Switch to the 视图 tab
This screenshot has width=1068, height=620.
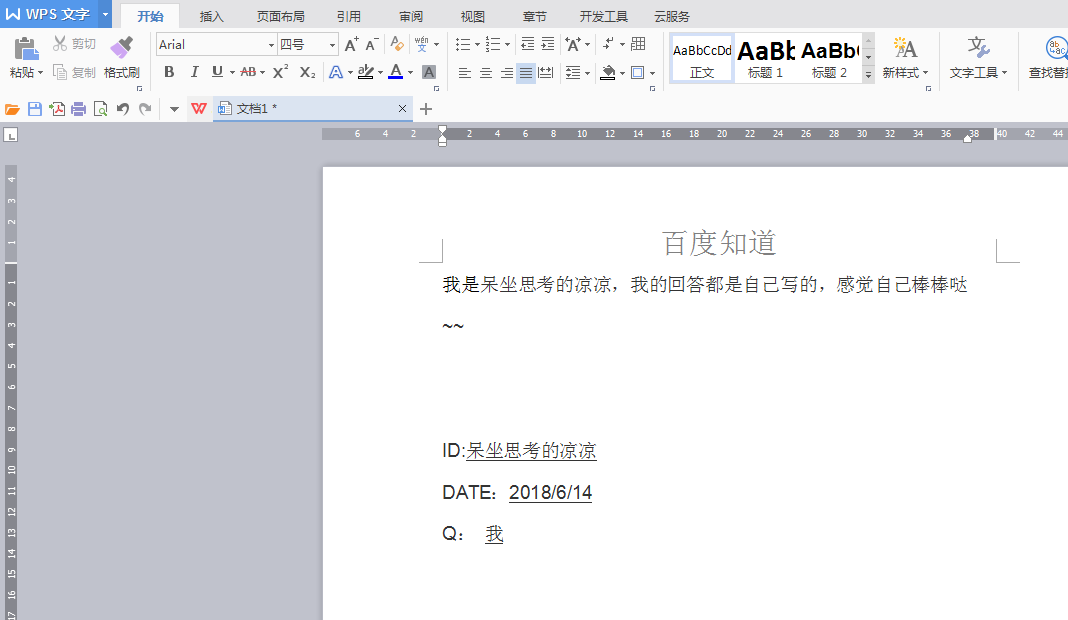pyautogui.click(x=472, y=16)
